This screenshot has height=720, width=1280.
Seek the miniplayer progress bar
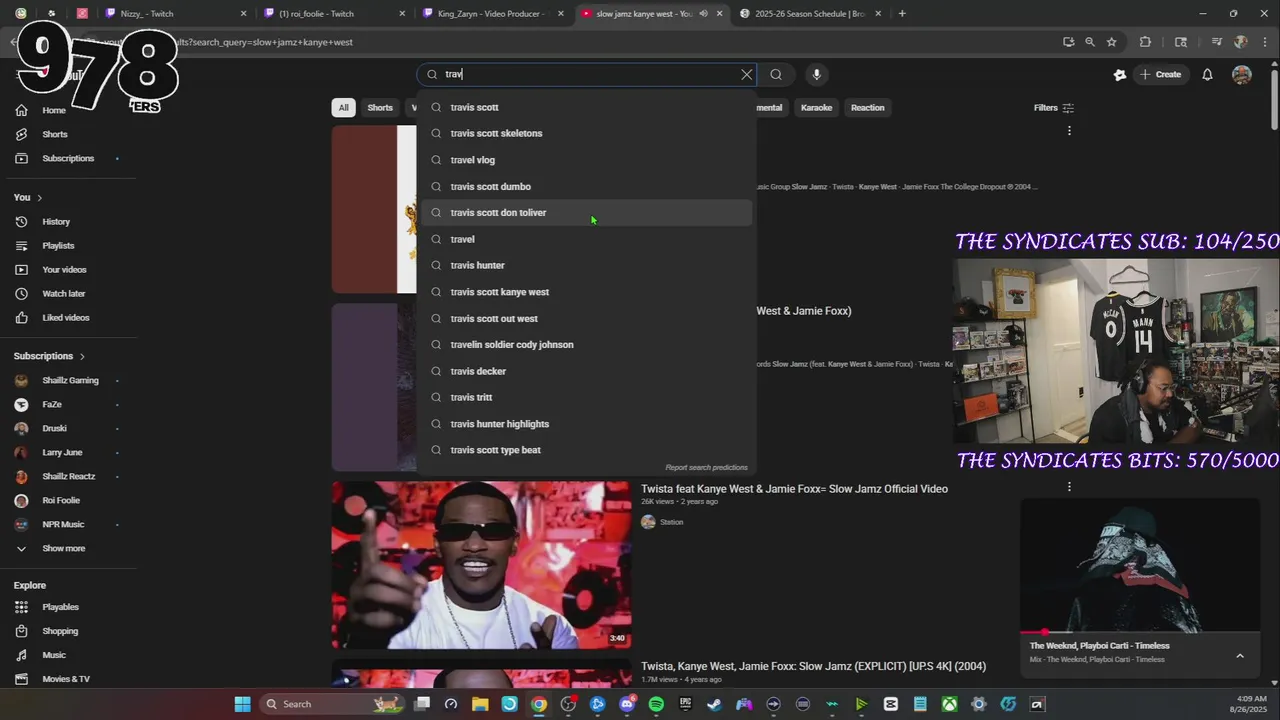1139,632
